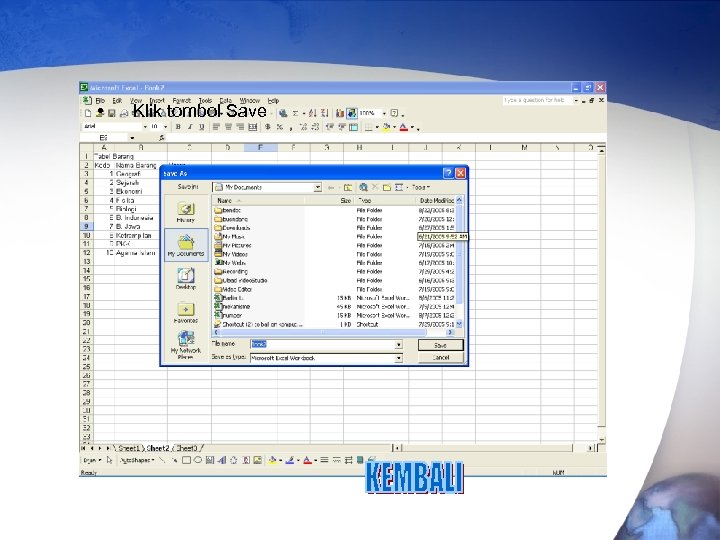Click the File name input field

pyautogui.click(x=323, y=344)
